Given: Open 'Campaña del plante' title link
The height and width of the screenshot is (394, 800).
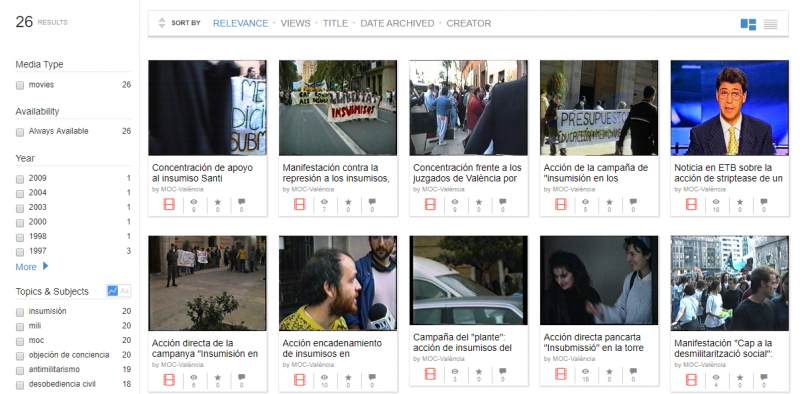Looking at the screenshot, I should pos(462,342).
